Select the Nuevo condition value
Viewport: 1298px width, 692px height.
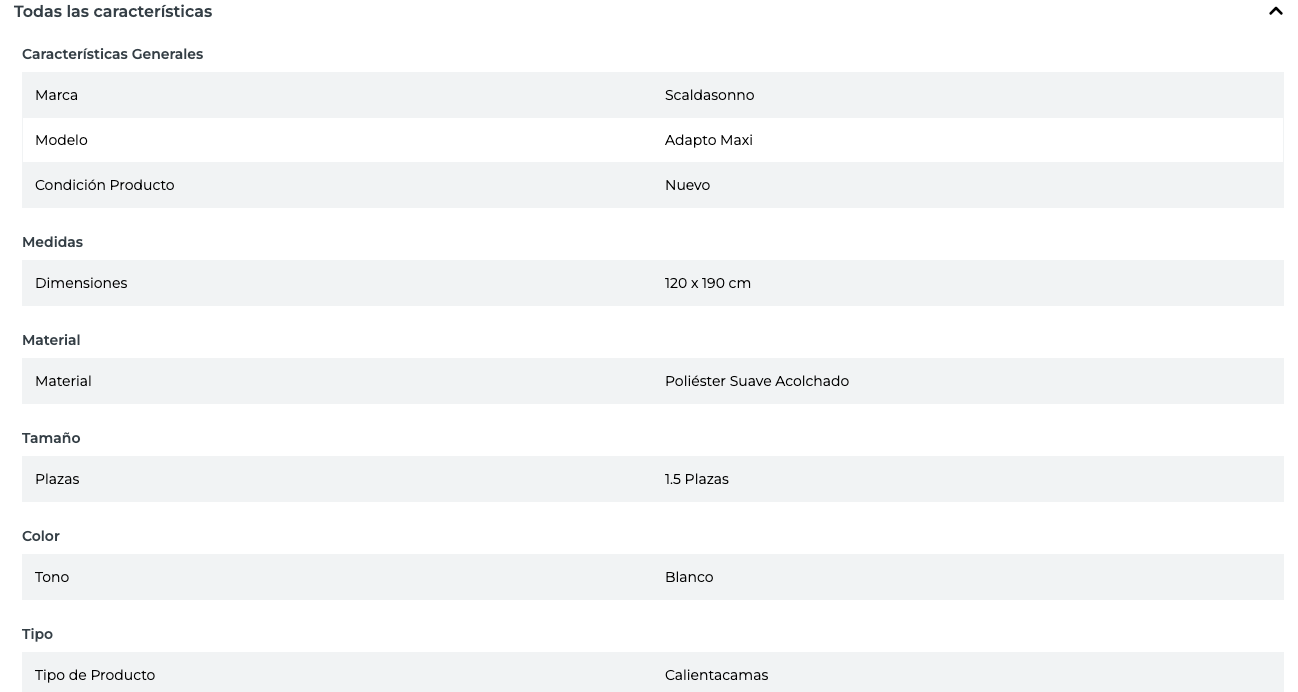(x=687, y=185)
